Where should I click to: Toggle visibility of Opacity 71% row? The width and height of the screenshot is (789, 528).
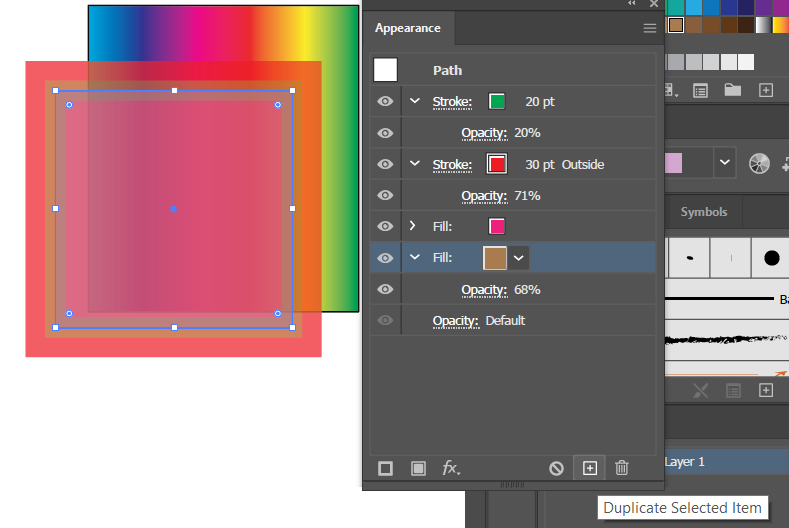pyautogui.click(x=385, y=195)
